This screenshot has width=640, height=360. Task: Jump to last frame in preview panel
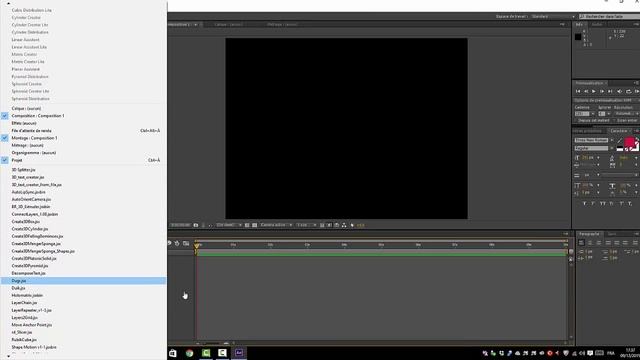610,91
